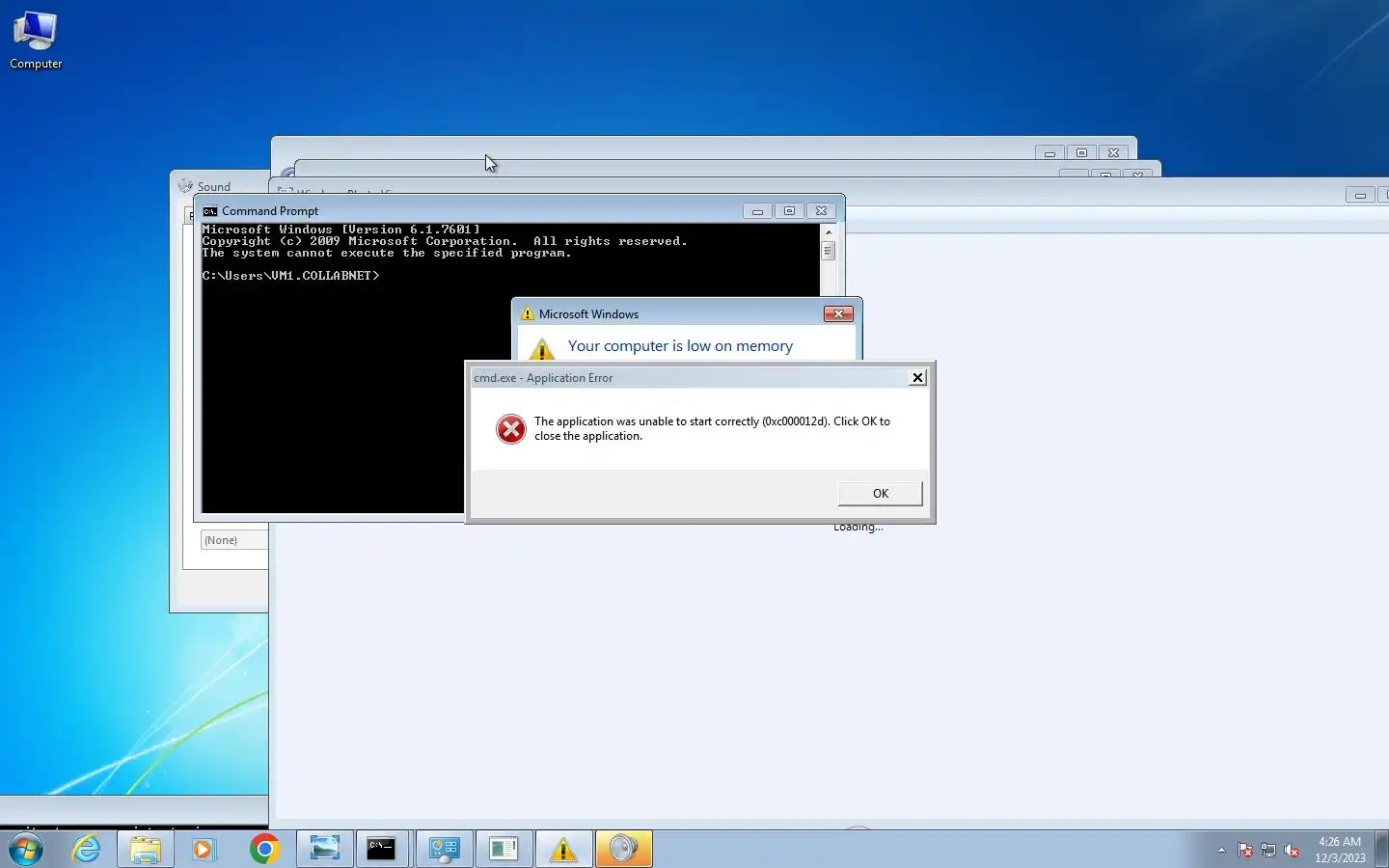The image size is (1389, 868).
Task: Open Action Center flag in system tray
Action: pyautogui.click(x=1245, y=850)
